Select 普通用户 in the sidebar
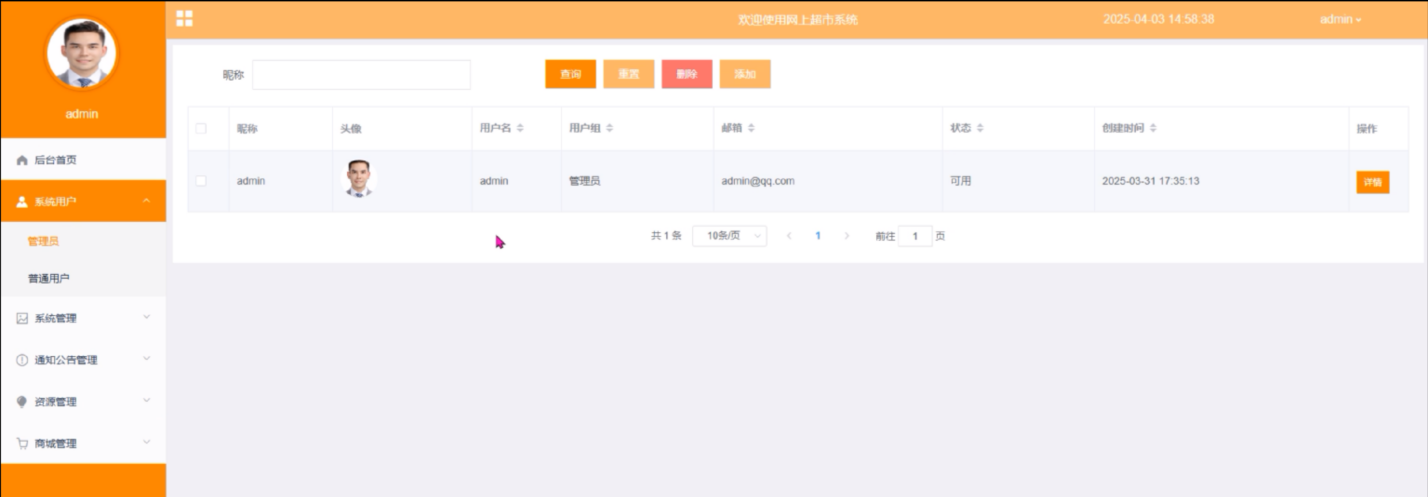 [x=49, y=278]
